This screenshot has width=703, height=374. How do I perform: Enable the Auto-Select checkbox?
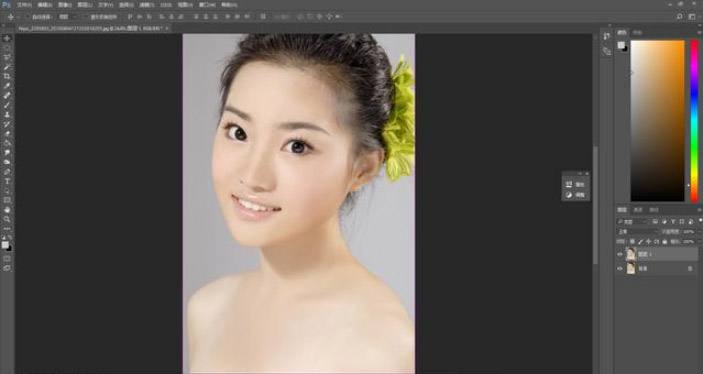[x=28, y=17]
